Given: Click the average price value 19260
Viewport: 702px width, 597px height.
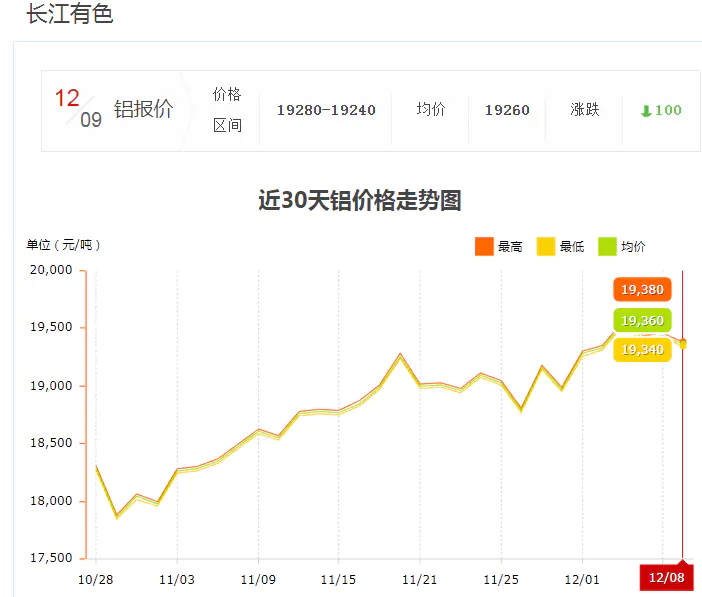Looking at the screenshot, I should point(507,110).
